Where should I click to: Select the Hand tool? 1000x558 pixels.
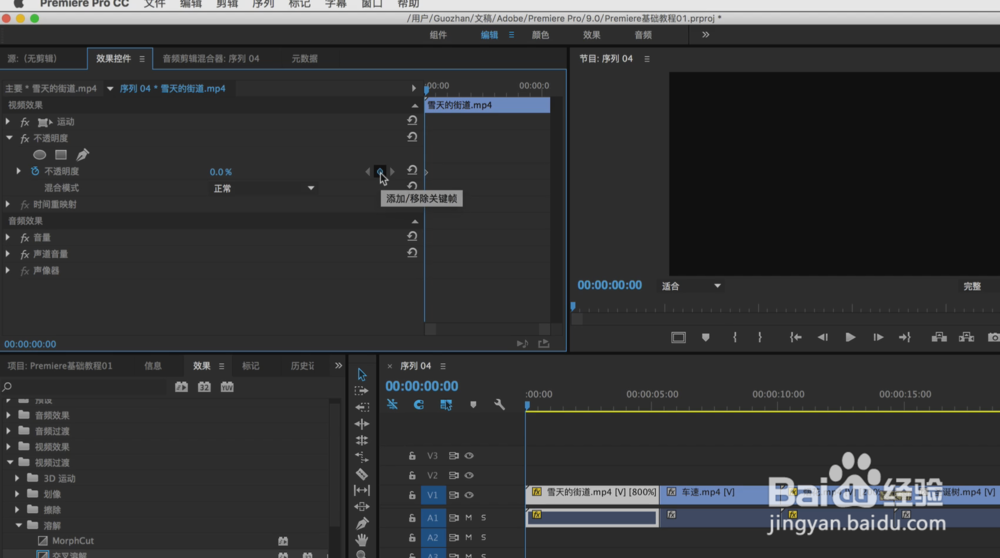pos(362,540)
